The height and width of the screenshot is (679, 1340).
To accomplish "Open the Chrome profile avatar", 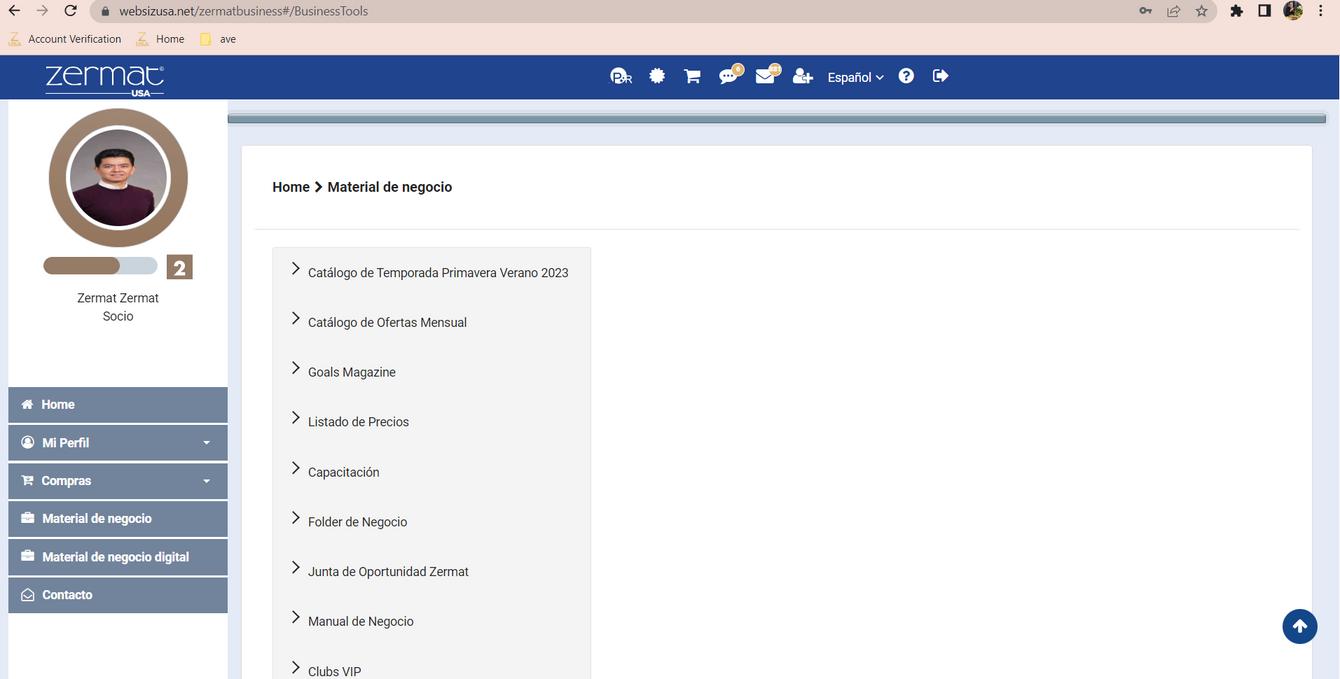I will click(x=1293, y=11).
